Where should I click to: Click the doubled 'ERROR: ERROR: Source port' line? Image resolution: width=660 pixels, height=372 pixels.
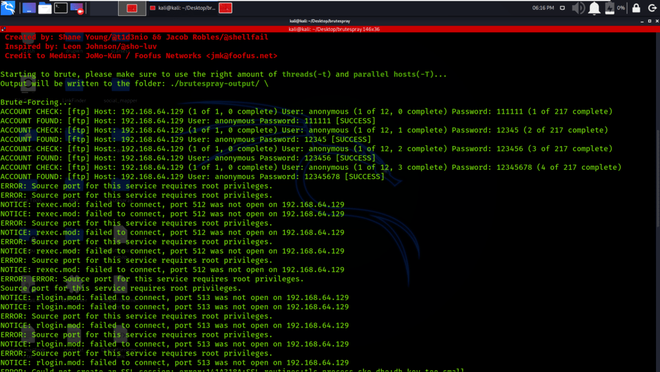pos(152,279)
